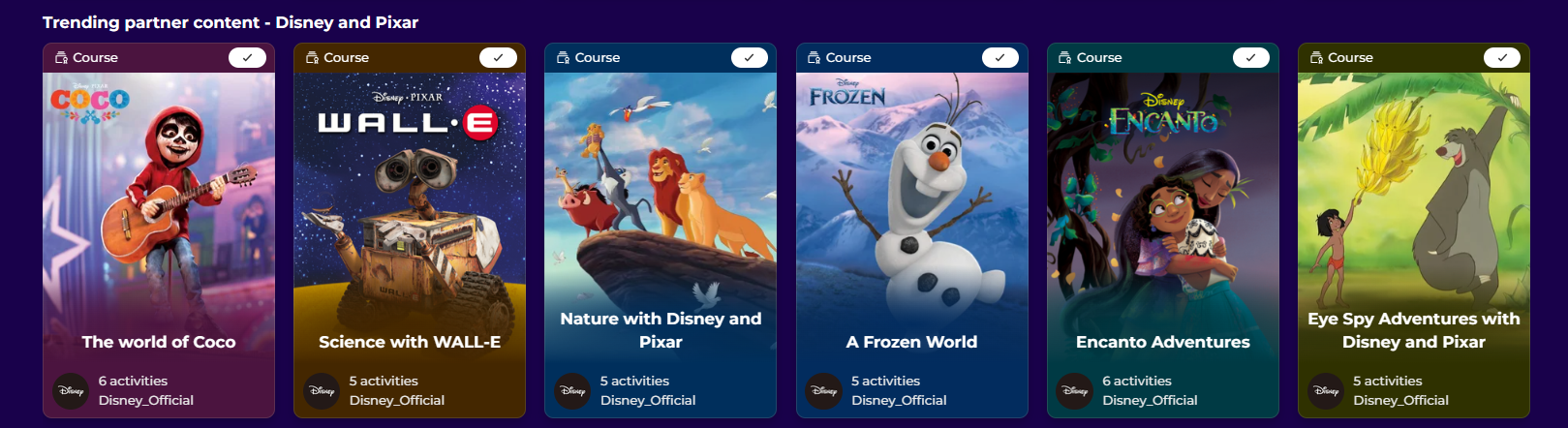Click Disney avatar on Encanto Adventures card
Viewport: 1568px width, 428px height.
(x=1075, y=391)
